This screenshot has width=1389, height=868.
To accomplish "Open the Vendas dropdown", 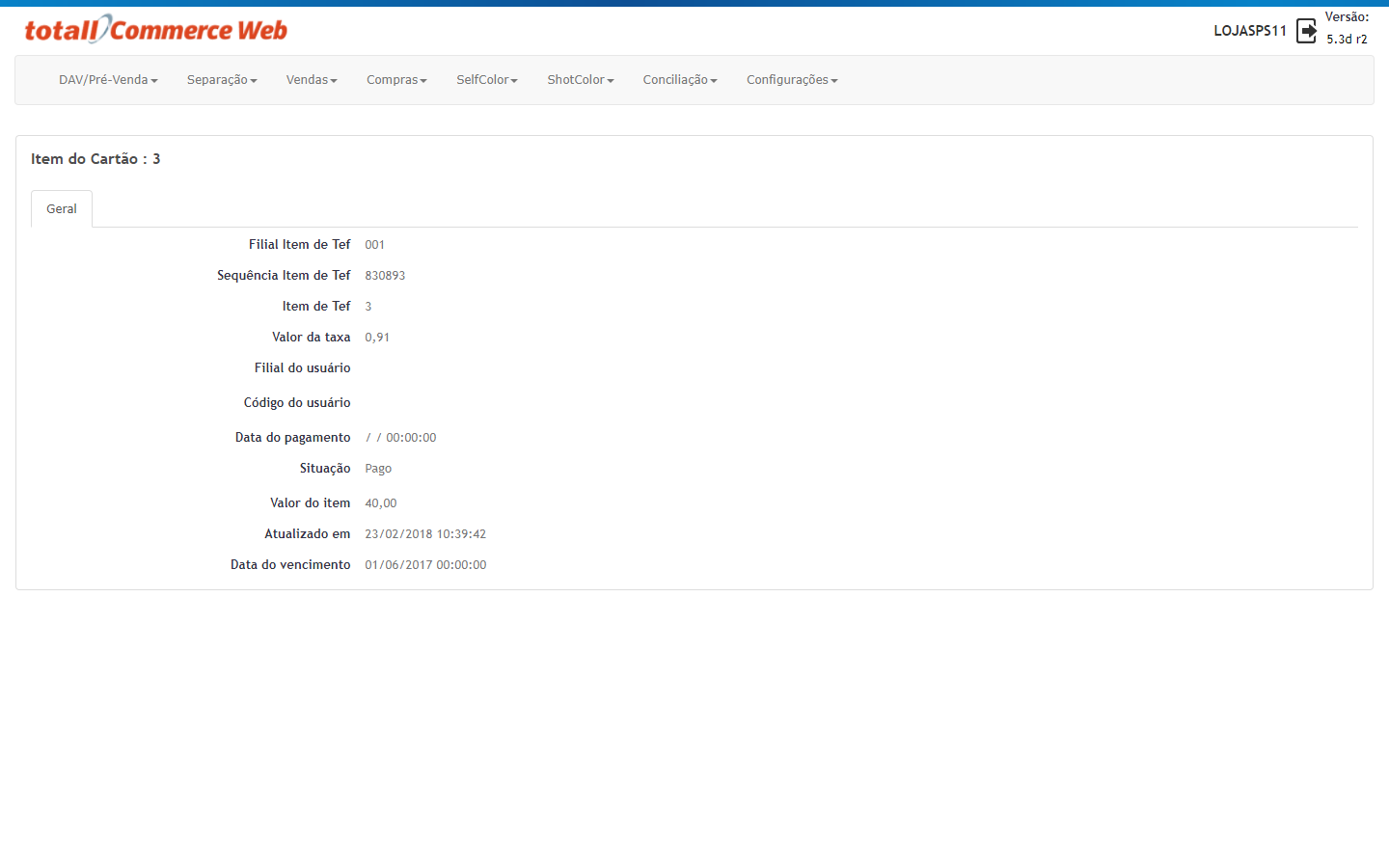I will click(312, 80).
